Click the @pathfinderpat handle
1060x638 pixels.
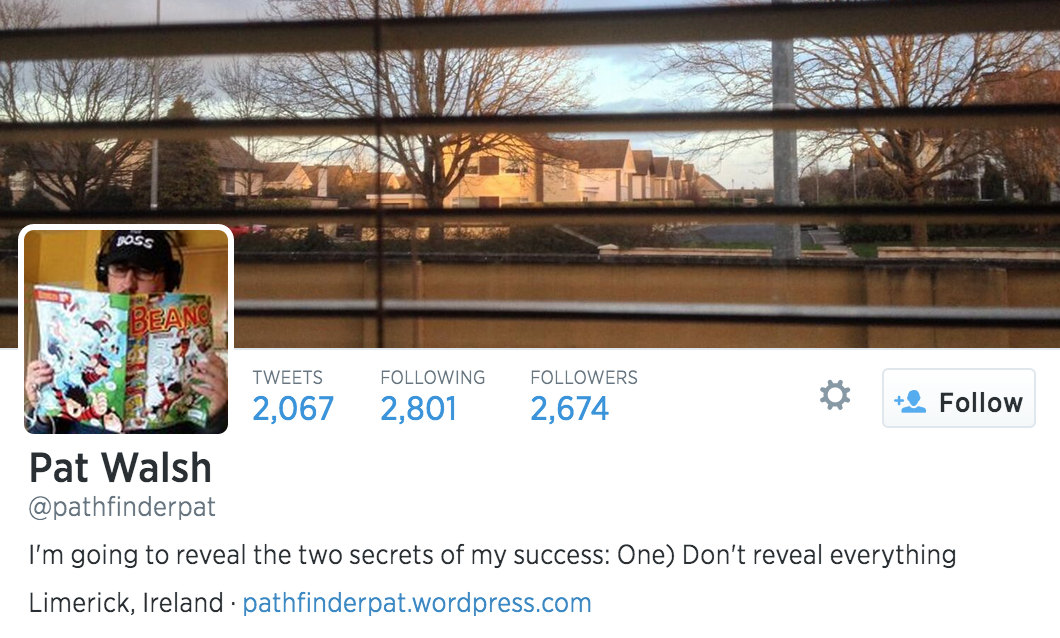122,508
